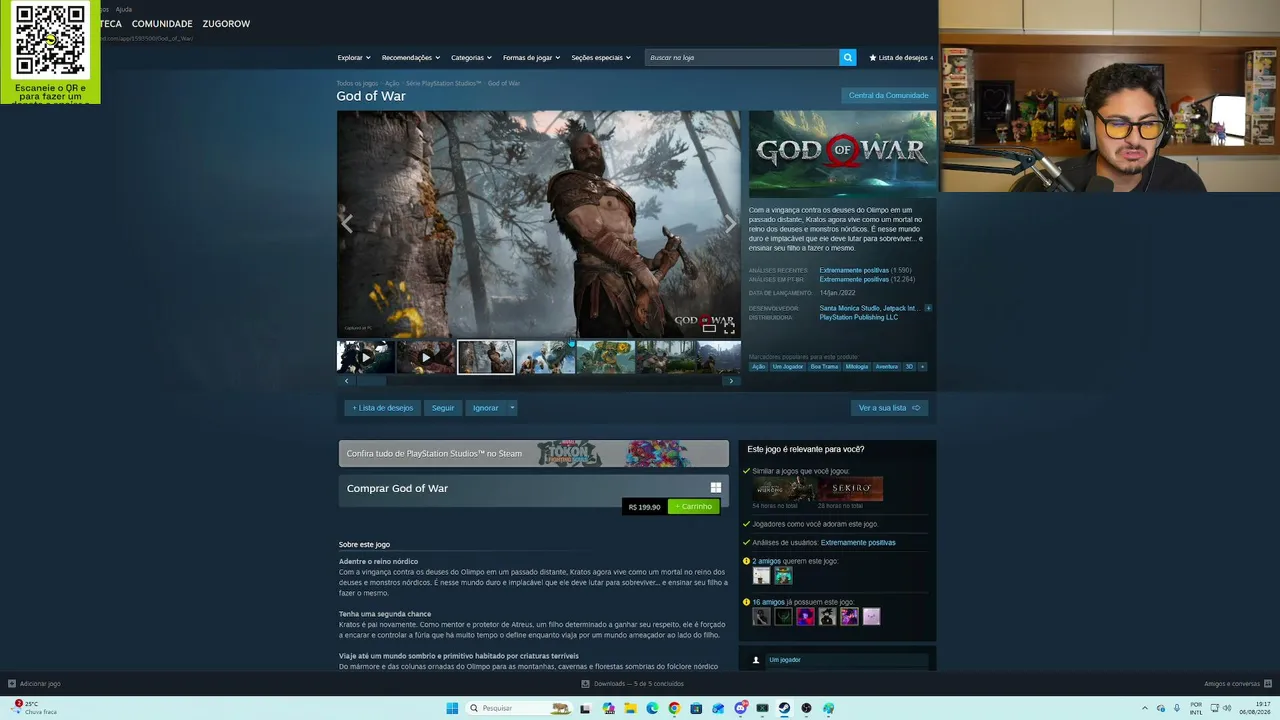Select the Mitologia tag
The image size is (1280, 720).
tap(857, 367)
